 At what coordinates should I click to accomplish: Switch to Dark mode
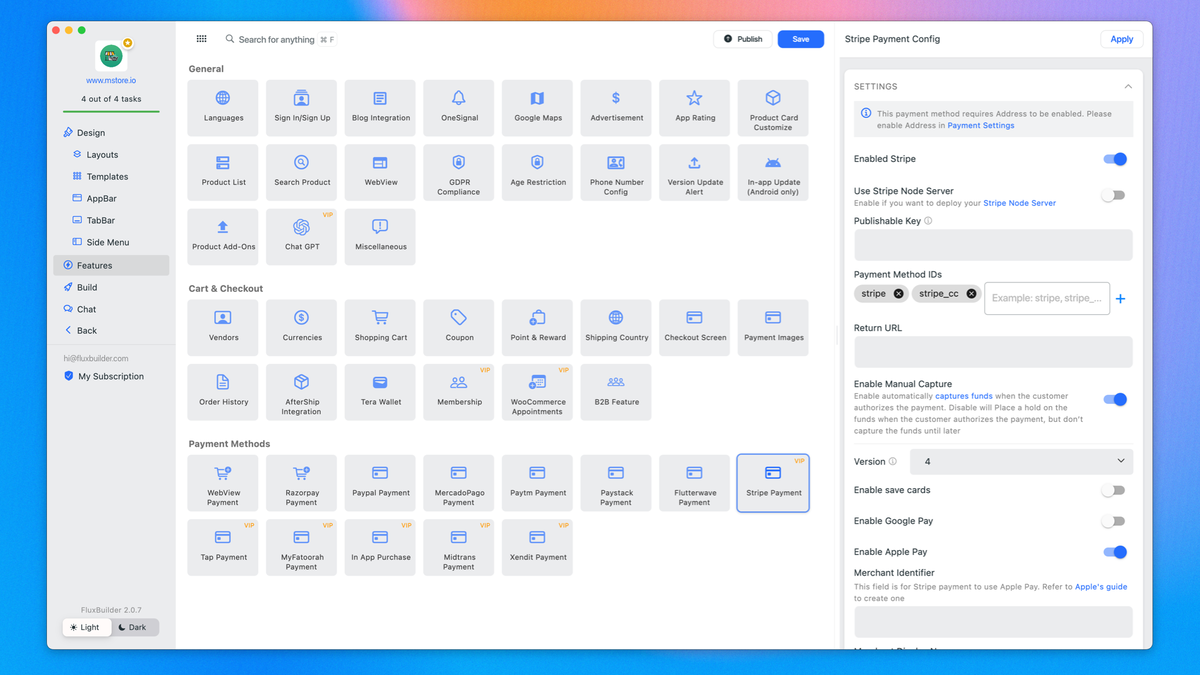134,627
